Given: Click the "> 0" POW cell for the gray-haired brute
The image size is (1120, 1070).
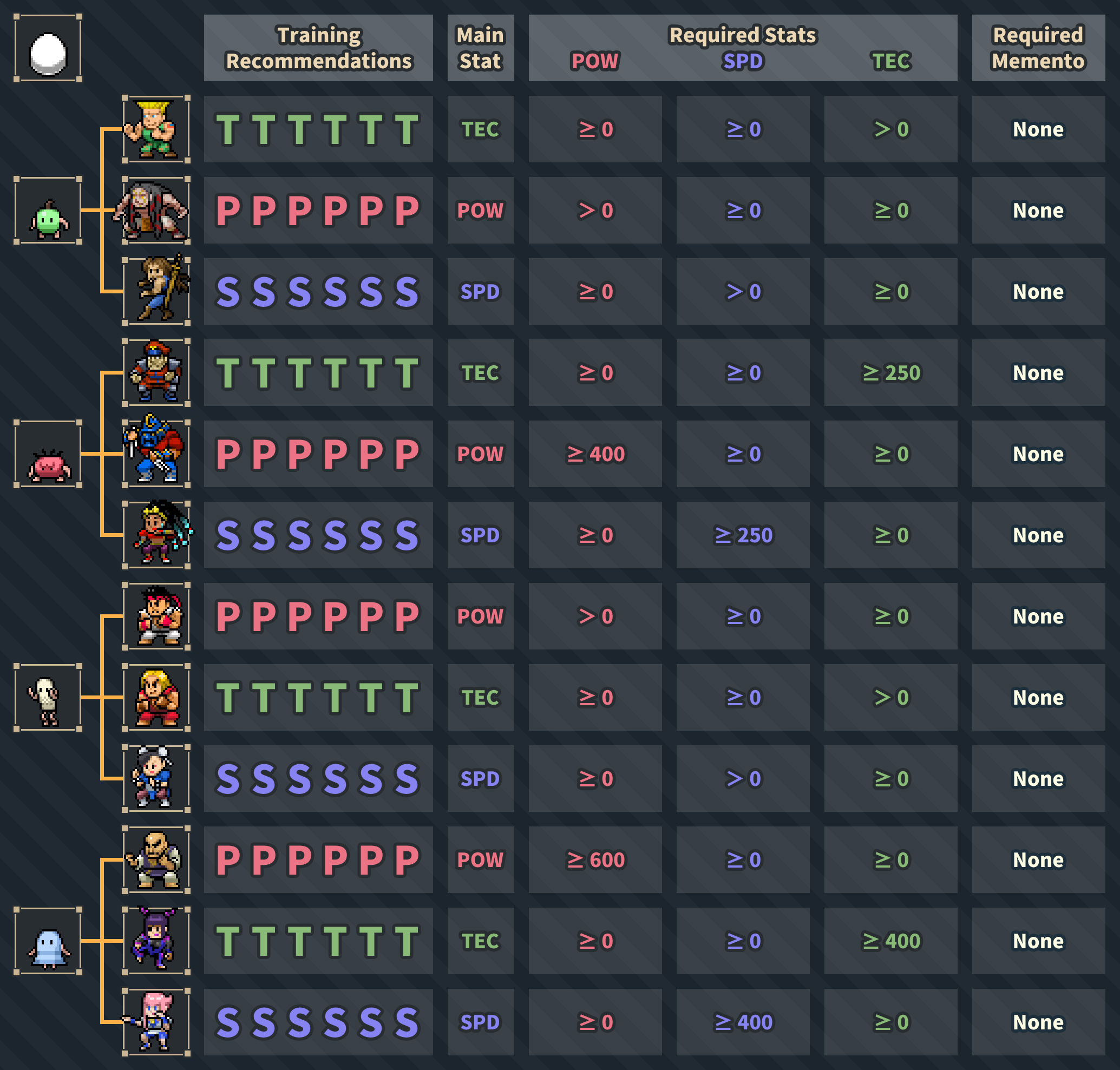Looking at the screenshot, I should click(595, 211).
